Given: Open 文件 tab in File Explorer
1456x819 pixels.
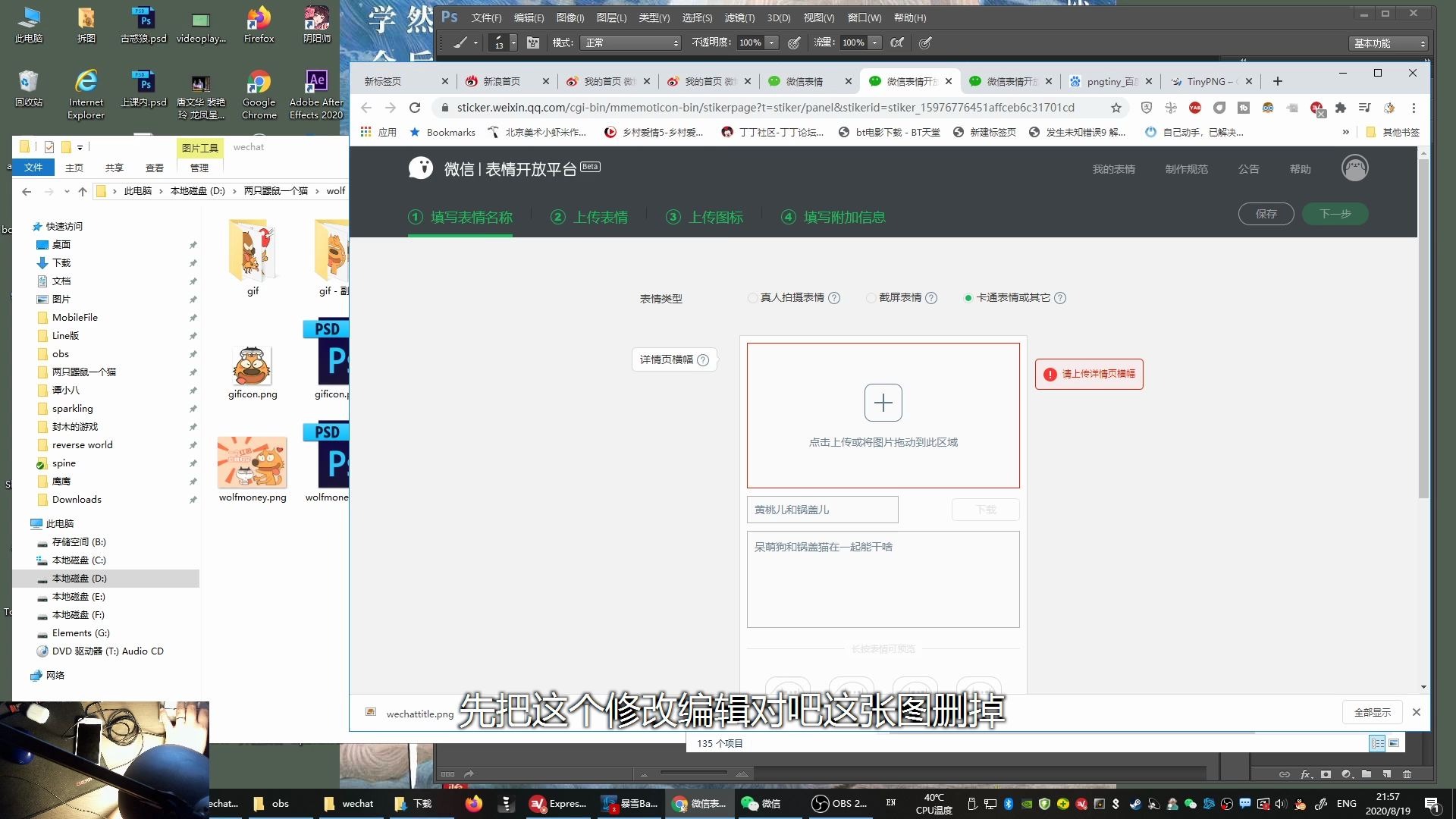Looking at the screenshot, I should [33, 168].
